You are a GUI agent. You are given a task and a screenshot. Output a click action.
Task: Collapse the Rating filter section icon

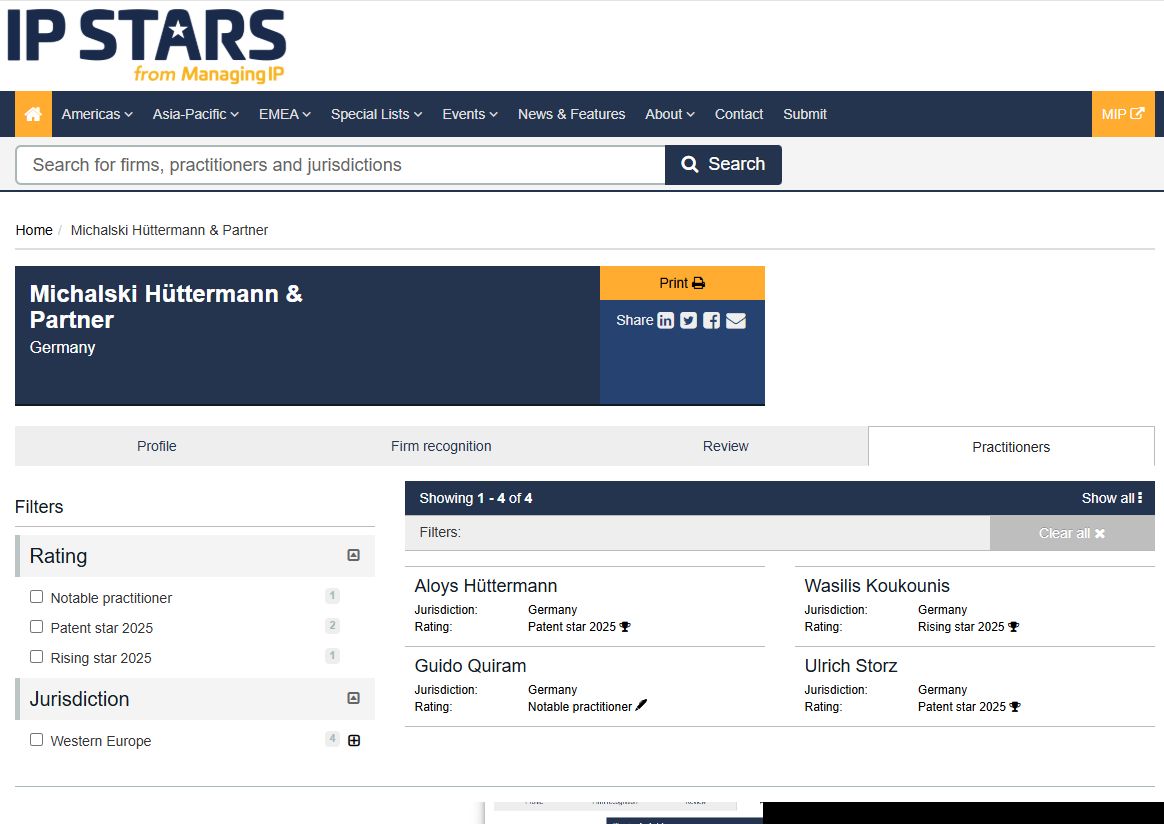point(353,555)
